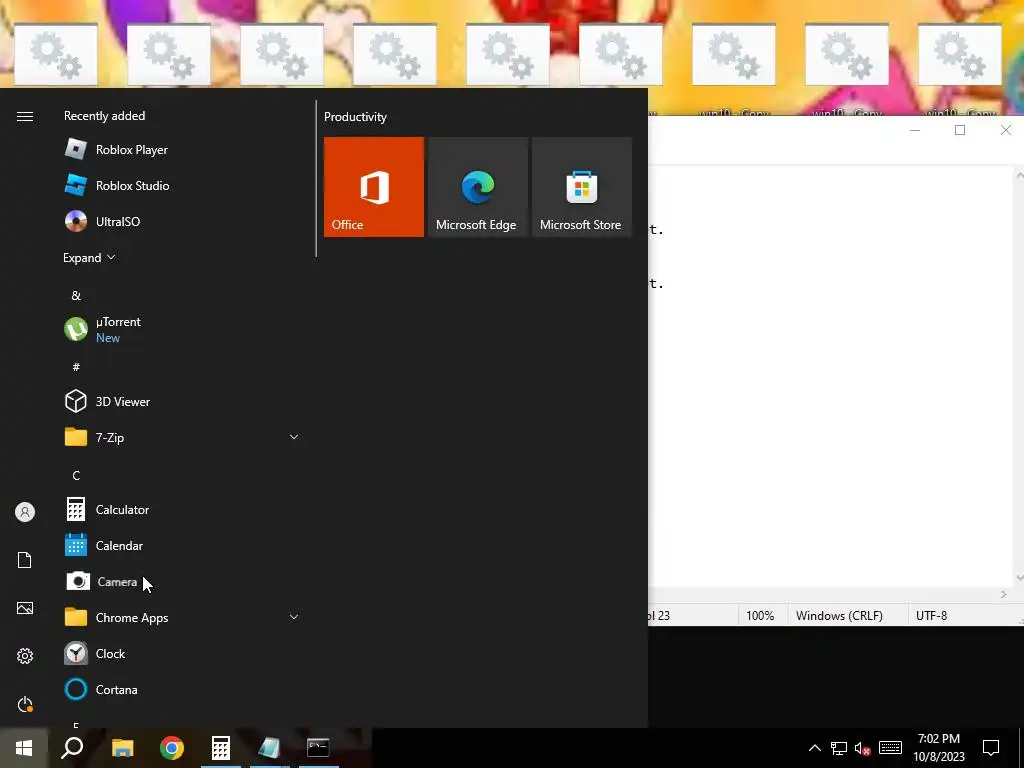Viewport: 1024px width, 768px height.
Task: Select the first desktop gear file icon
Action: [56, 55]
